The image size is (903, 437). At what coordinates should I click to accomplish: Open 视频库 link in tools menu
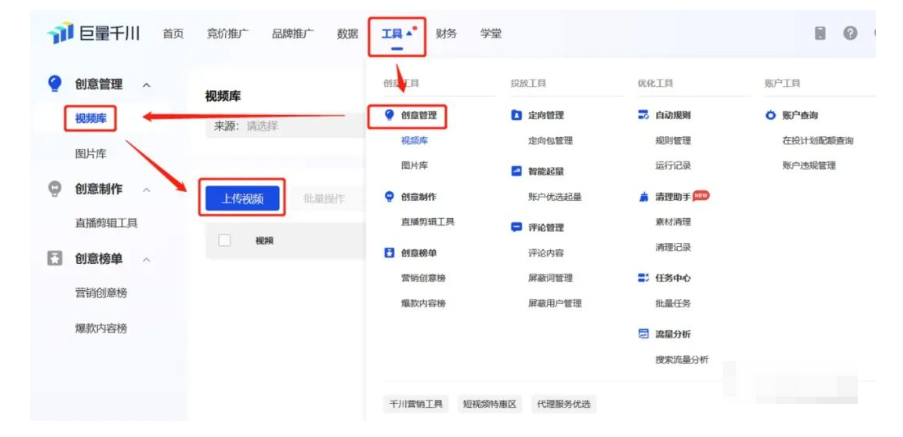(415, 140)
